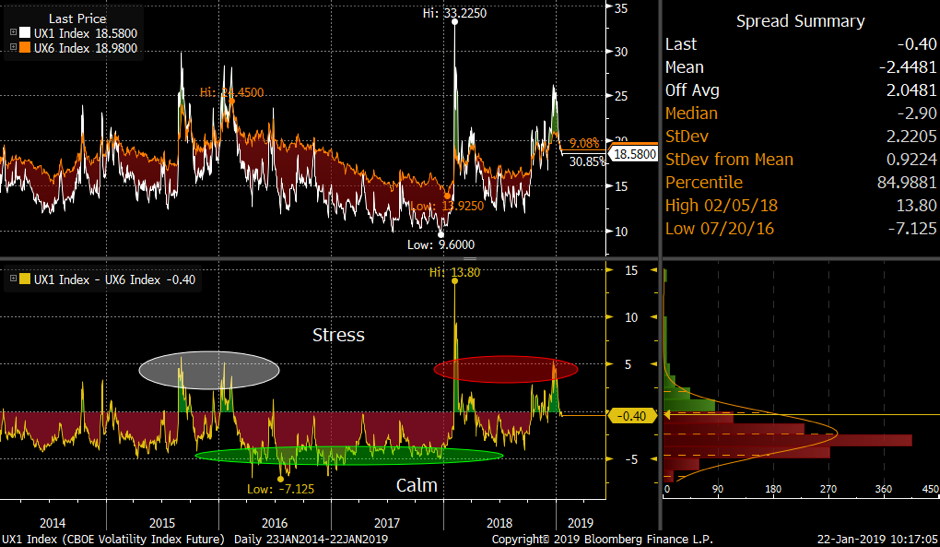Click the 30 tick on the price axis
The image size is (940, 547).
pos(621,52)
